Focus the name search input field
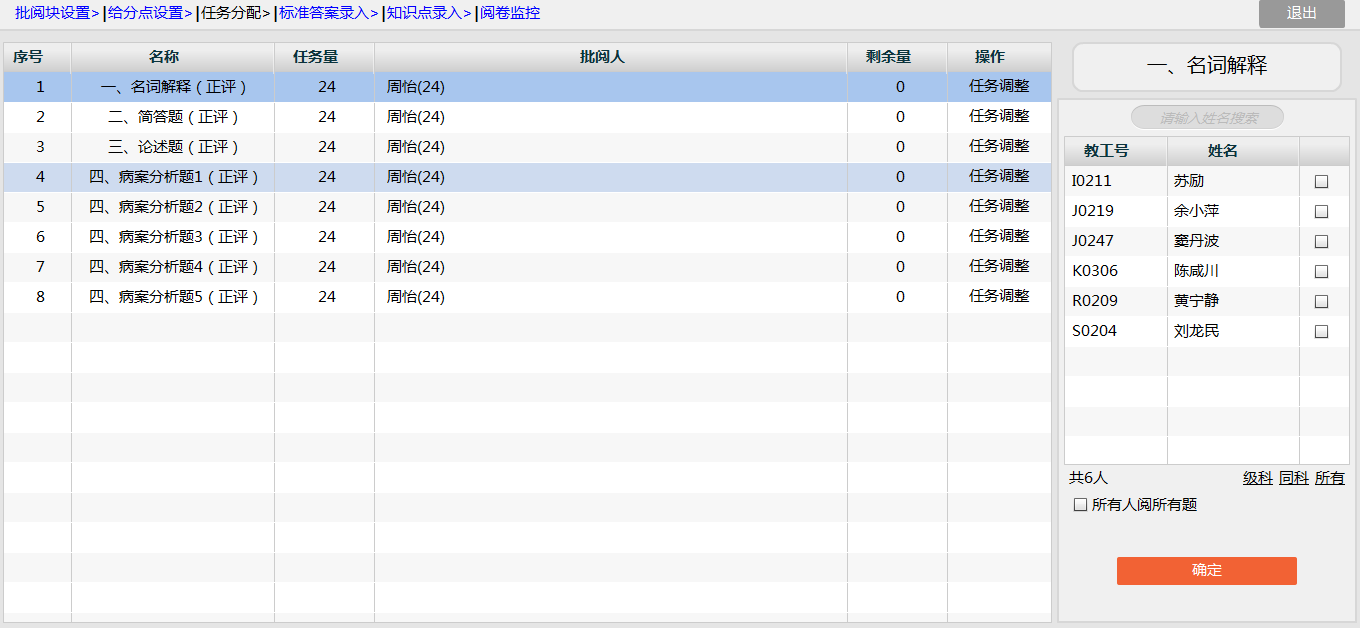1360x628 pixels. coord(1207,118)
